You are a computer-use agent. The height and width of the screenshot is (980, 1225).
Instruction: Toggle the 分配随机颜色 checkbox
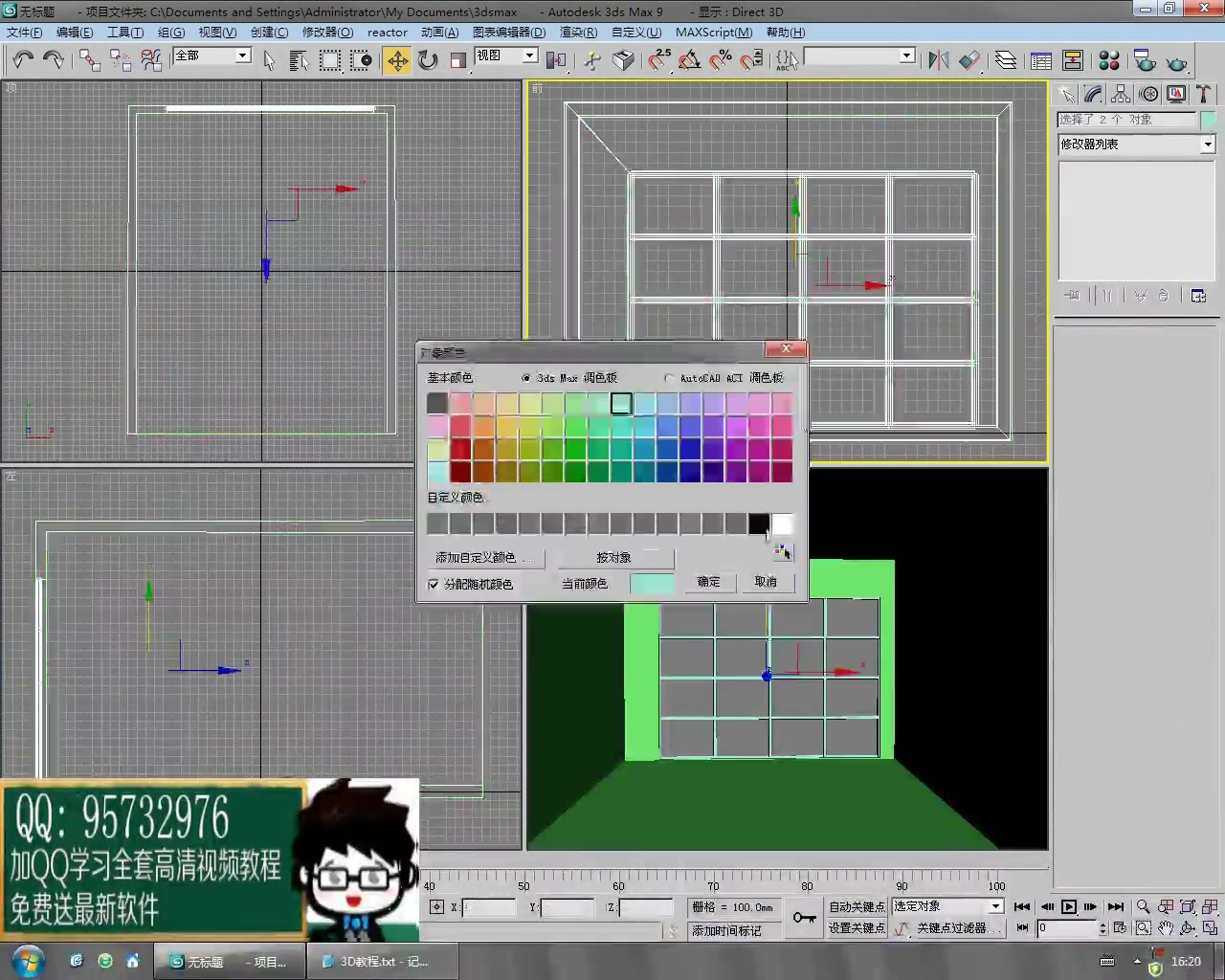coord(434,585)
